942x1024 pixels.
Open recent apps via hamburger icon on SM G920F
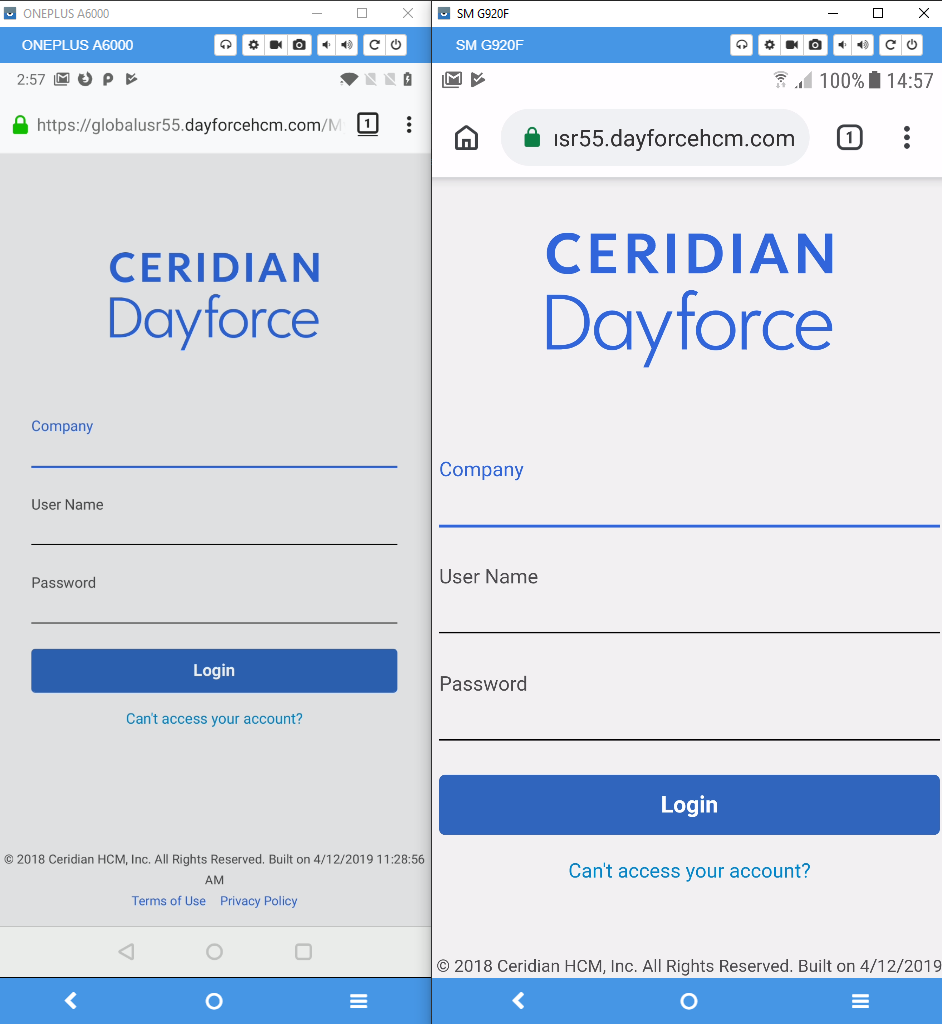860,1000
